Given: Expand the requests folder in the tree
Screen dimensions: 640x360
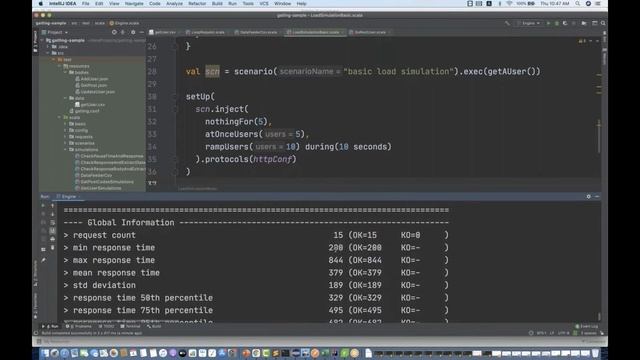Looking at the screenshot, I should (x=66, y=137).
